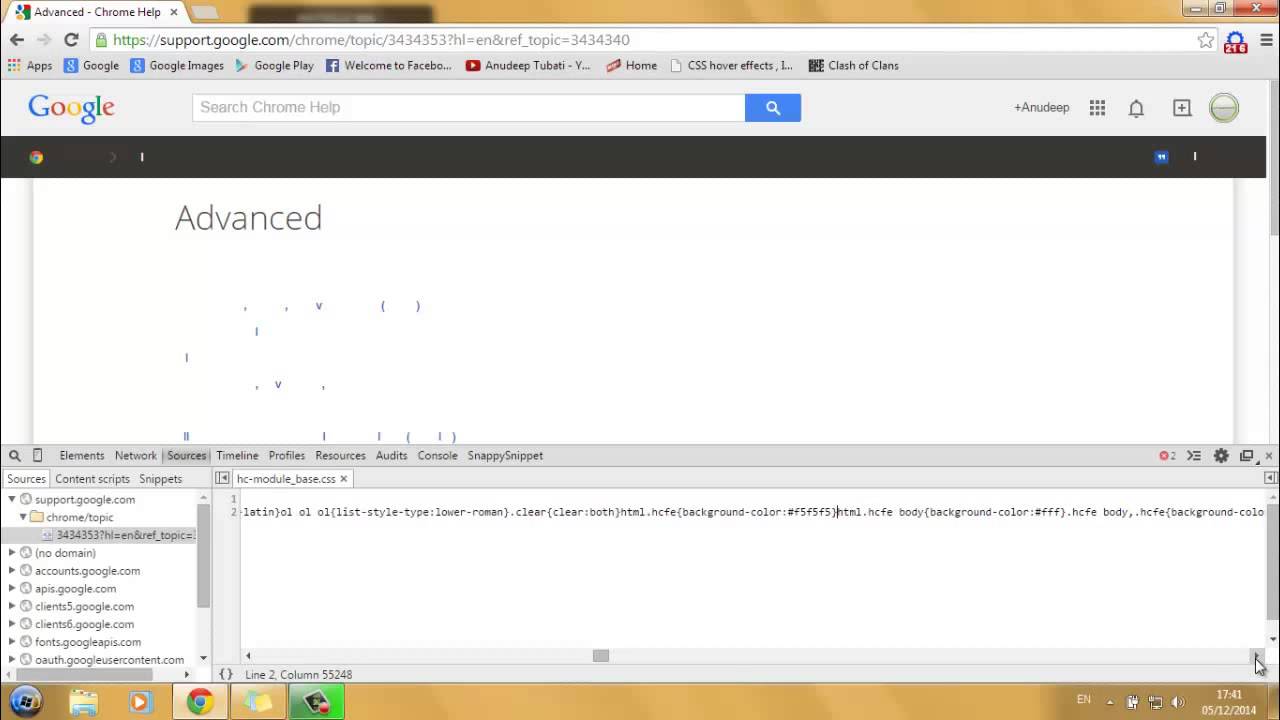This screenshot has width=1280, height=720.
Task: Show the console drawer icon
Action: [x=1194, y=456]
